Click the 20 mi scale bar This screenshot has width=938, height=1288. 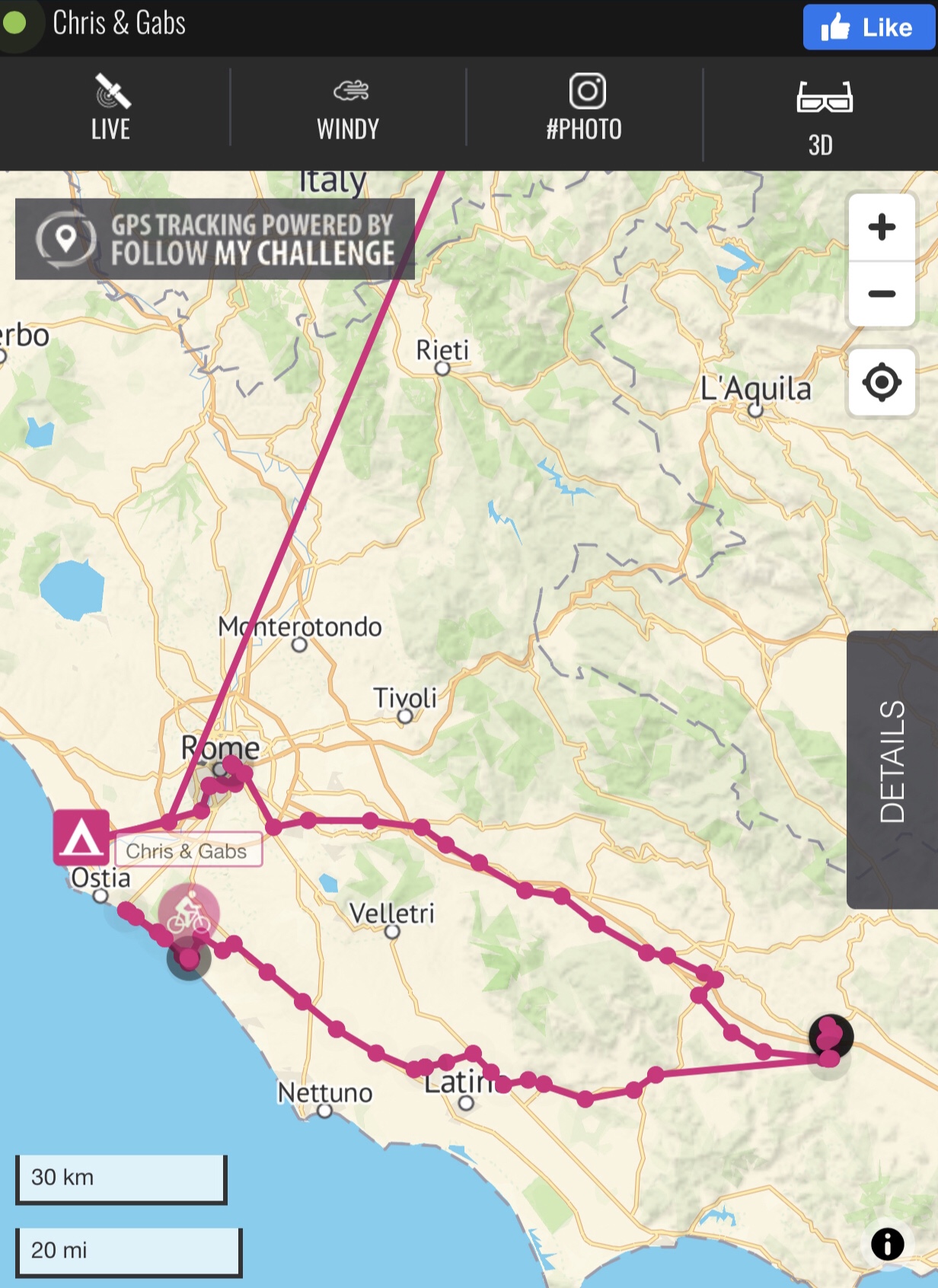pos(128,1251)
